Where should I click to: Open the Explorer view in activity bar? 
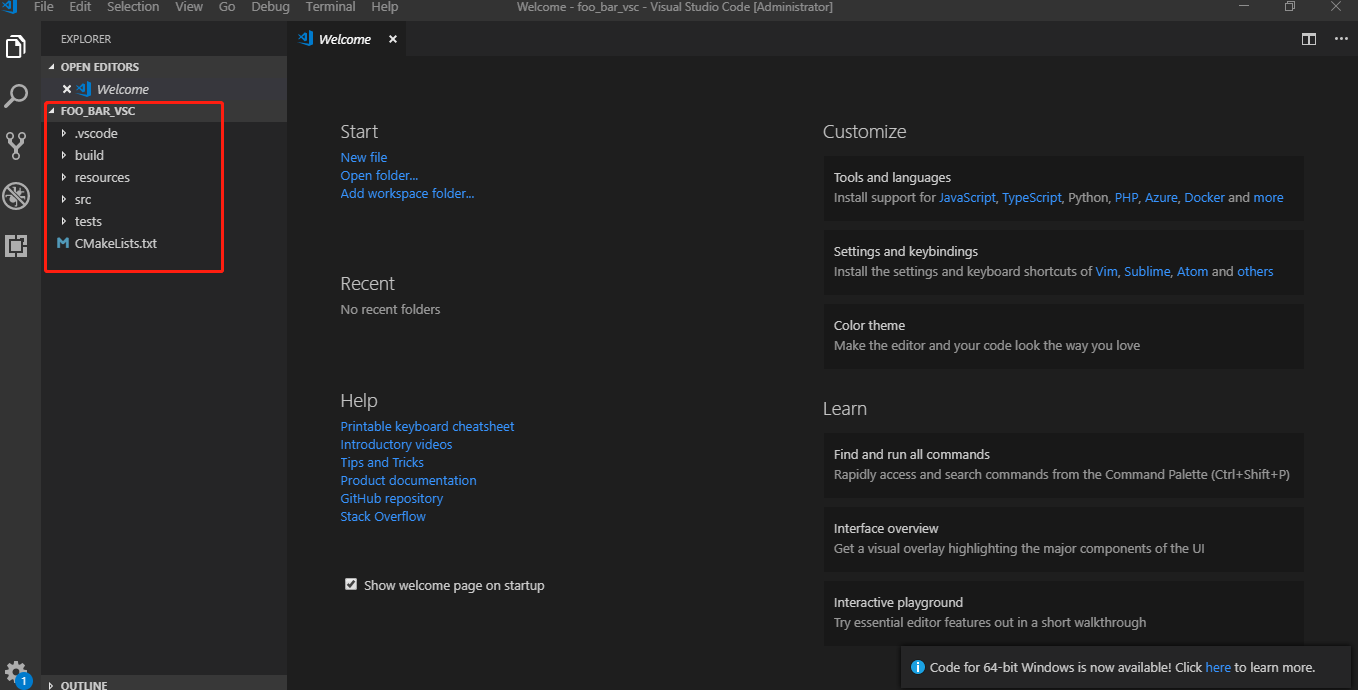click(16, 47)
